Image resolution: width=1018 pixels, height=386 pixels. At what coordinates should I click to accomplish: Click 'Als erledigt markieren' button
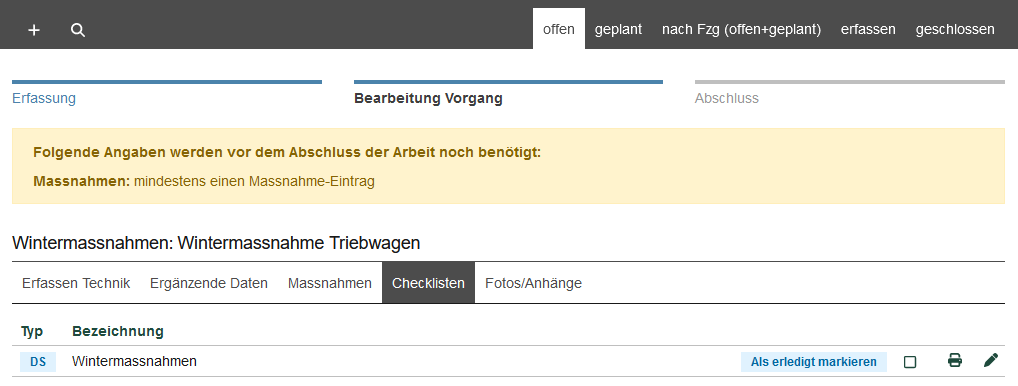(x=813, y=362)
